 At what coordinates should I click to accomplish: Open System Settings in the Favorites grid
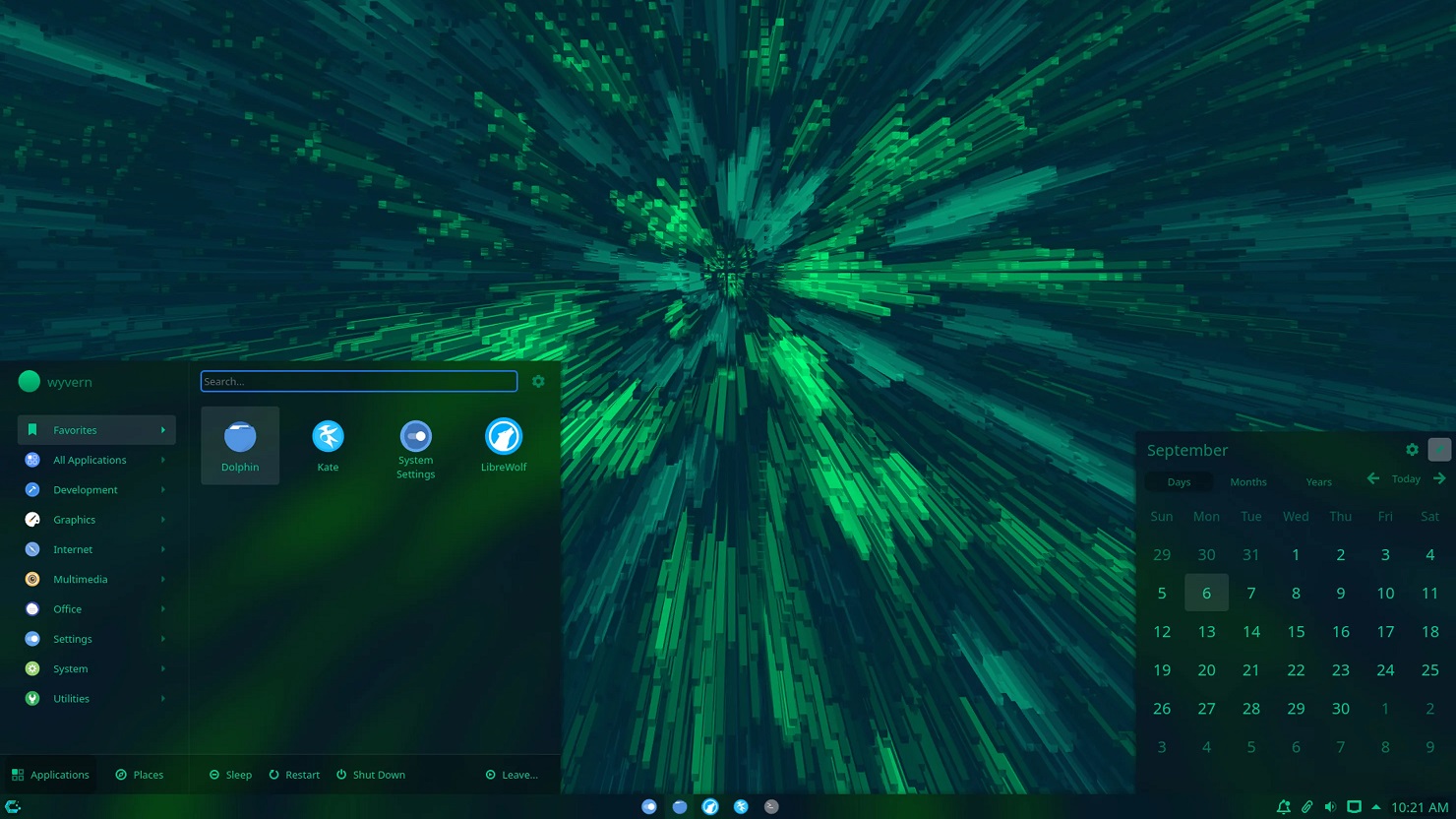coord(415,447)
